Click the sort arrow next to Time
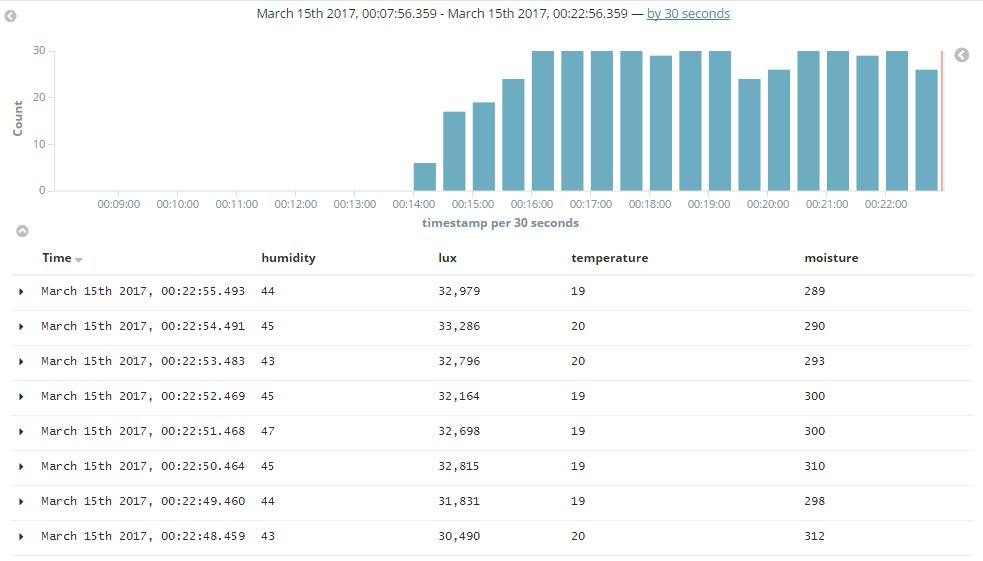Screen dimensions: 983x561 (79, 260)
